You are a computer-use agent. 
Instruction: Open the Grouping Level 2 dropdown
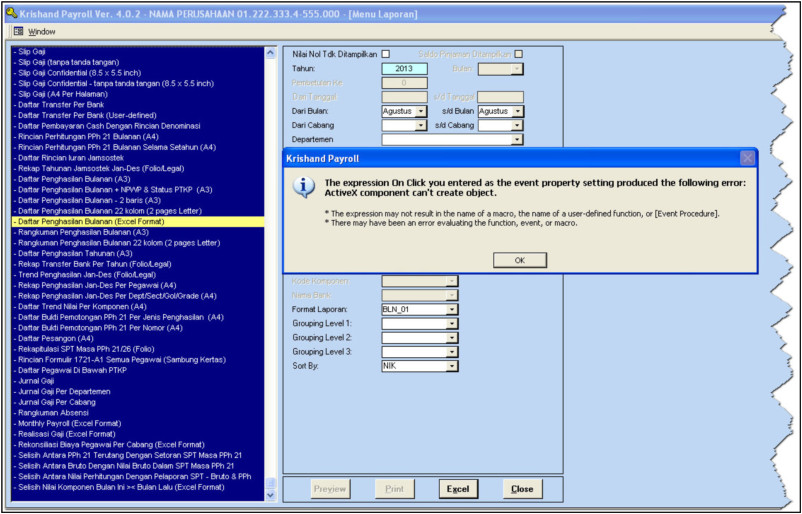click(x=452, y=338)
